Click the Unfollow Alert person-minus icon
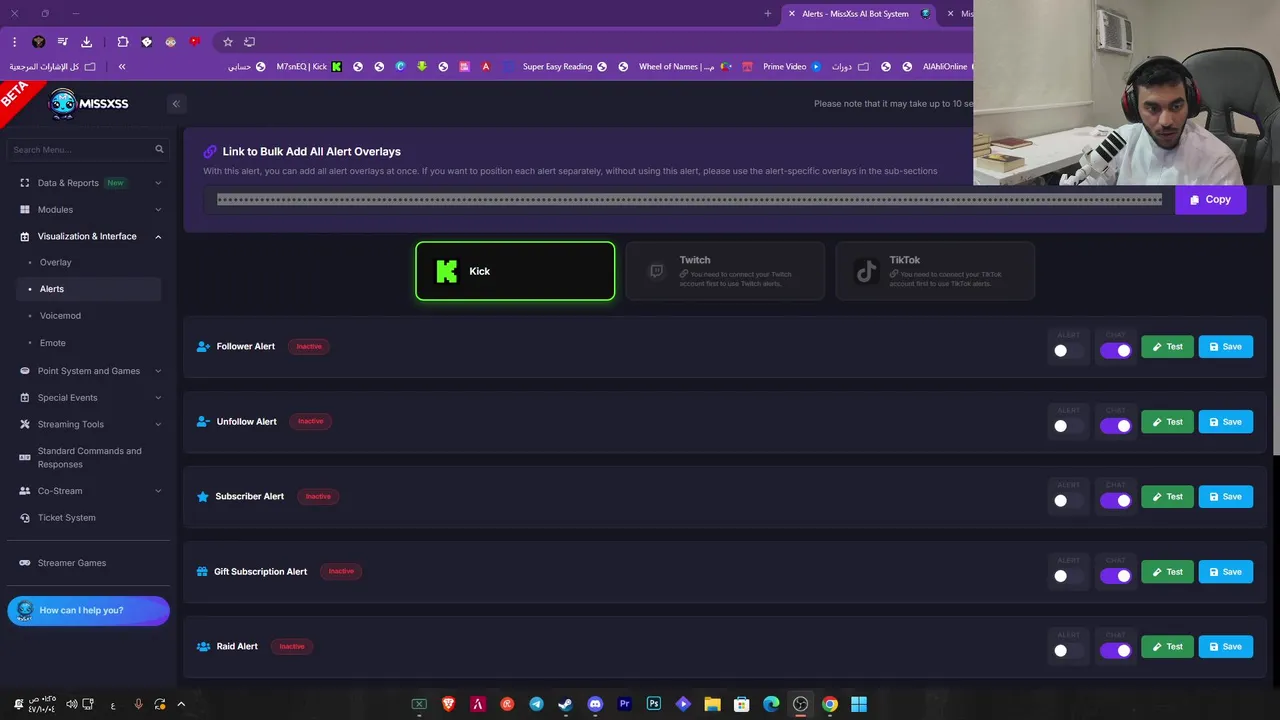1280x720 pixels. [203, 422]
